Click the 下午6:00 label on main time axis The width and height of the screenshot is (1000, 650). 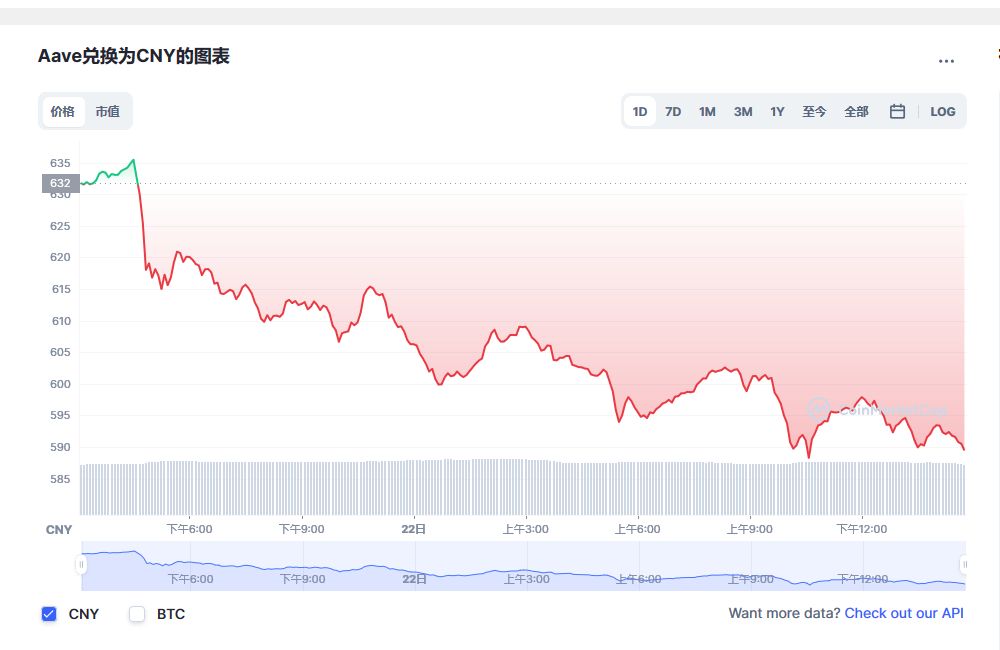point(189,529)
